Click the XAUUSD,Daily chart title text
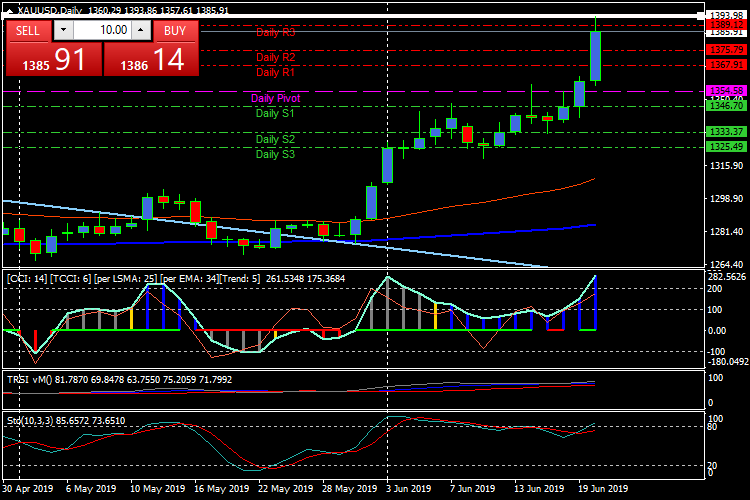 (50, 10)
